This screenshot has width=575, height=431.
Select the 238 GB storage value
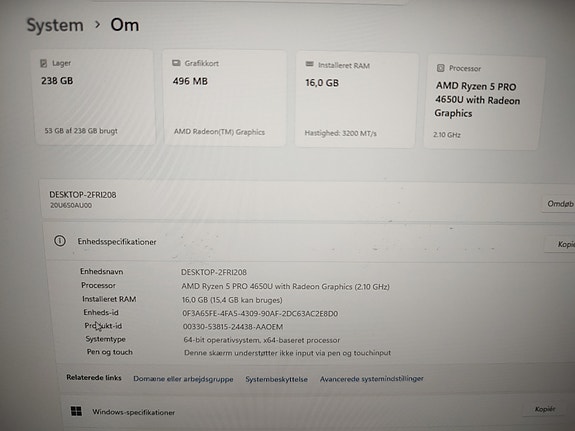coord(57,81)
